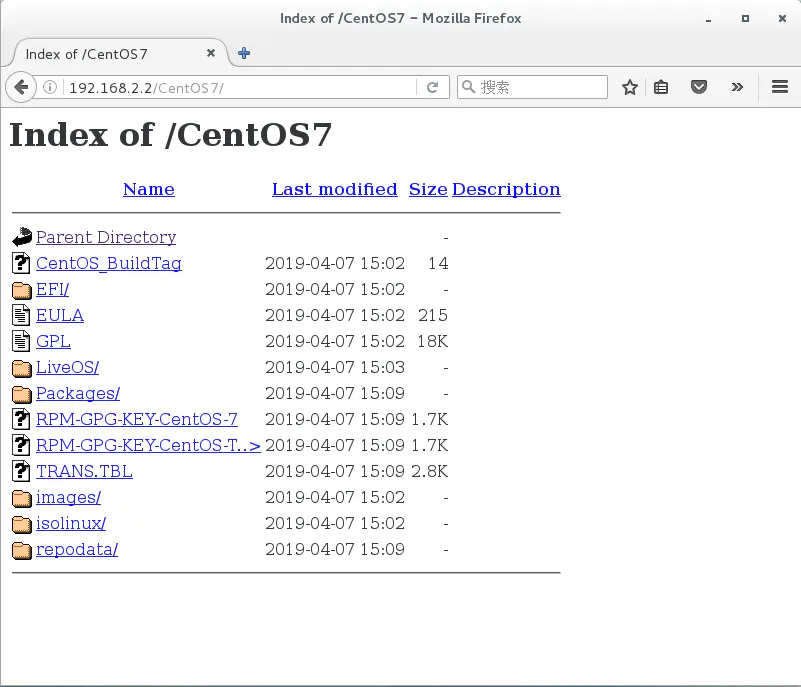
Task: Sort listing by Name column
Action: (x=149, y=189)
